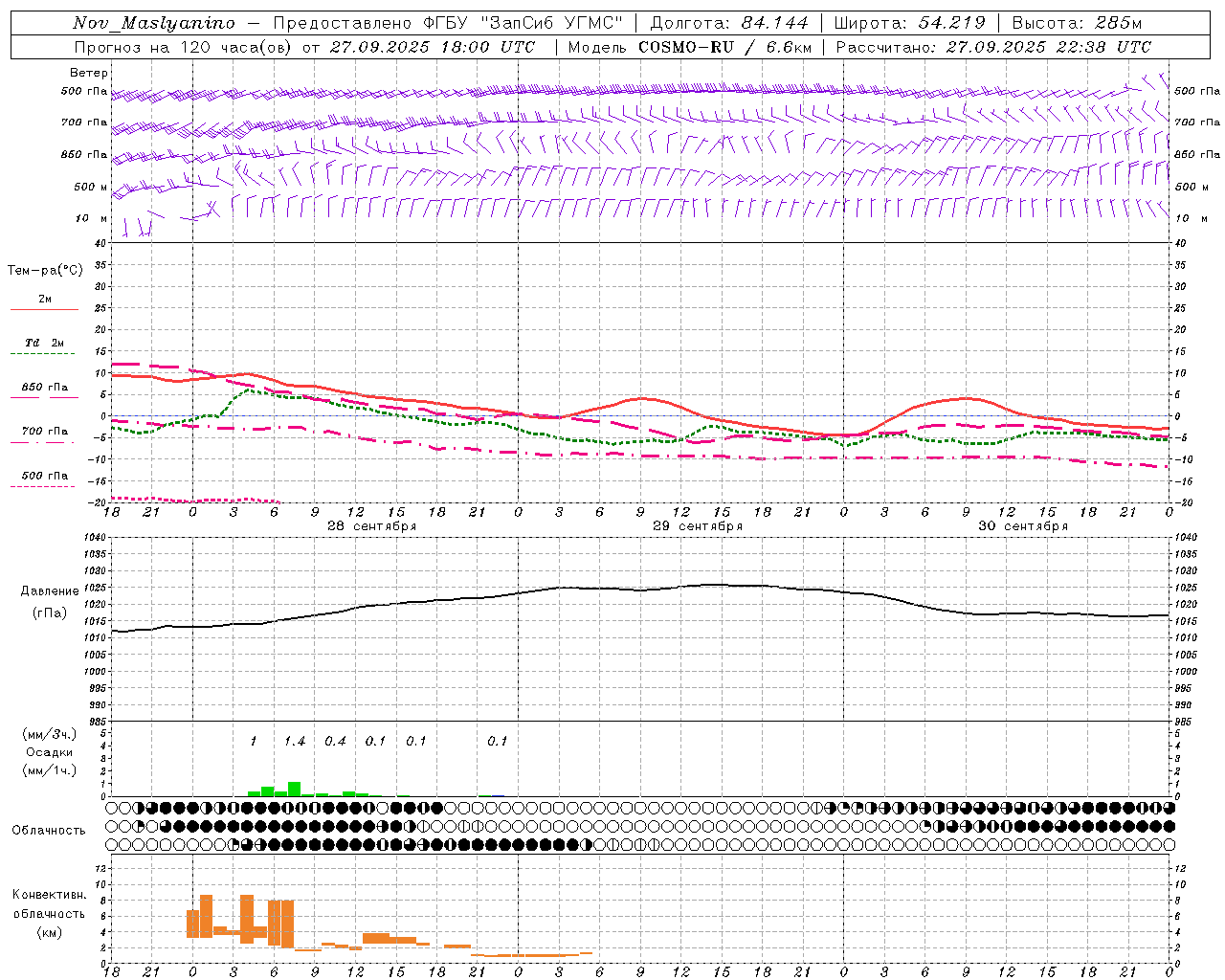
Task: Click the Давление pressure chart title
Action: point(50,591)
